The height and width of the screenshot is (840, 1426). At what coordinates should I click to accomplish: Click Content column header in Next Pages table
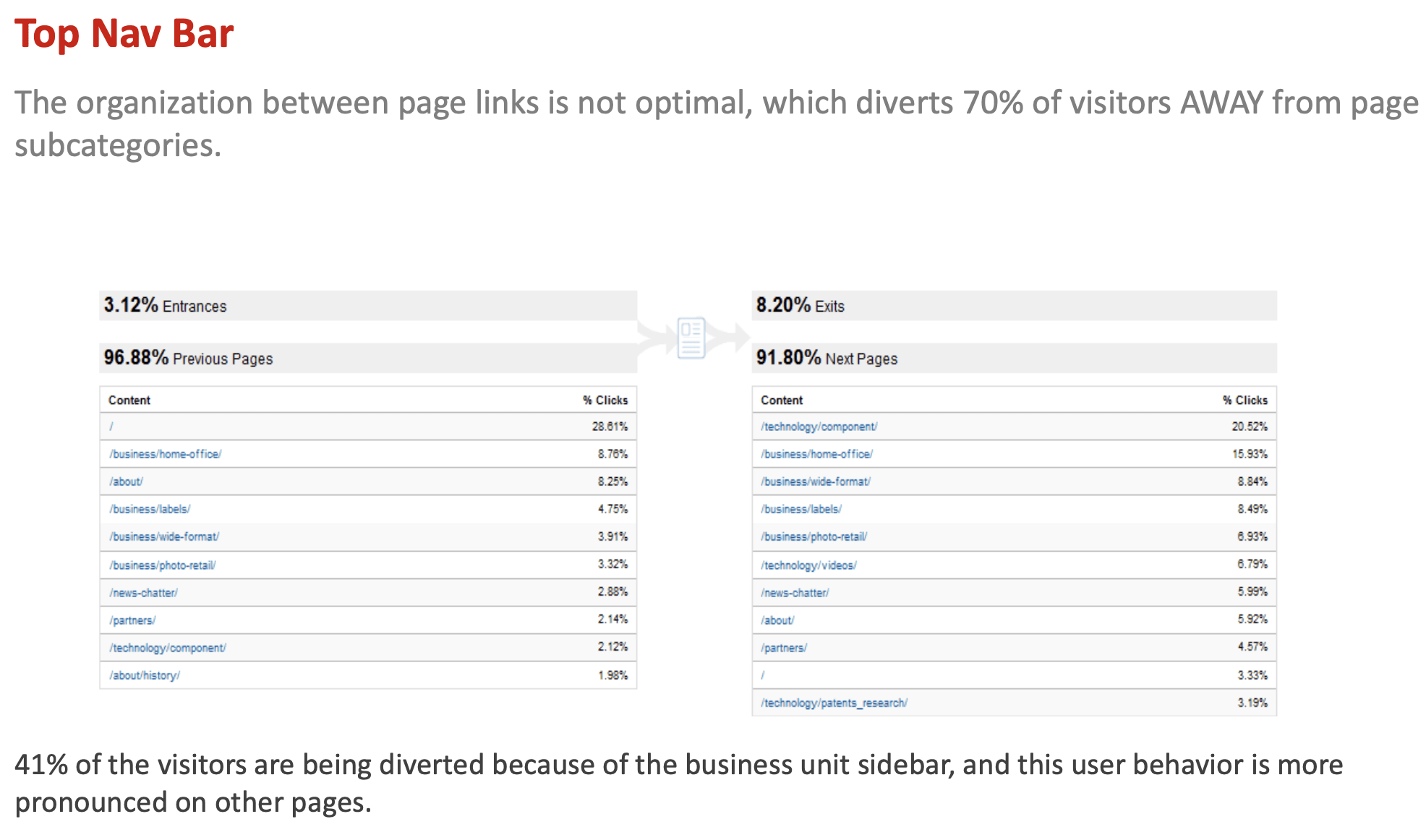782,400
